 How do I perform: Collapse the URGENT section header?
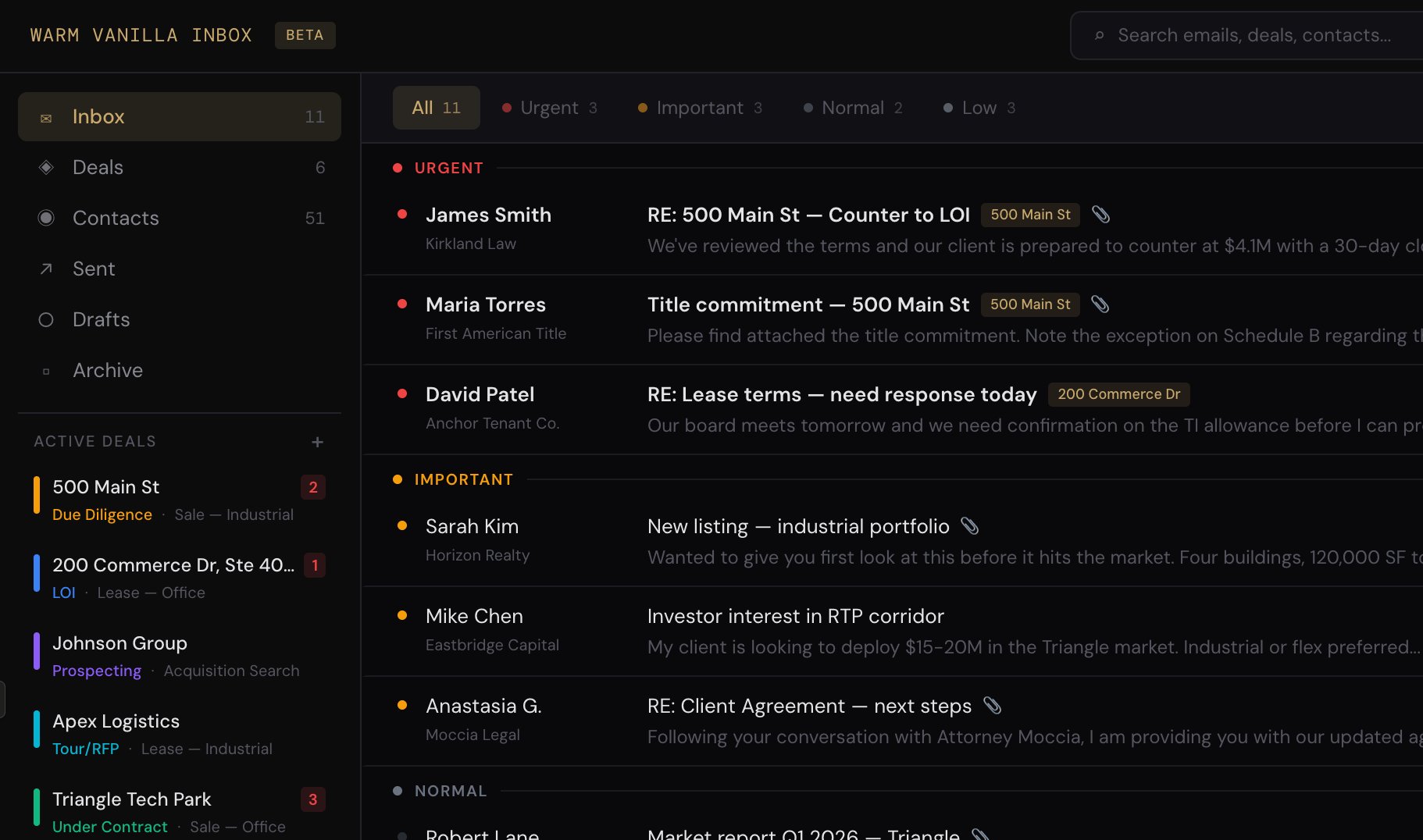coord(448,168)
